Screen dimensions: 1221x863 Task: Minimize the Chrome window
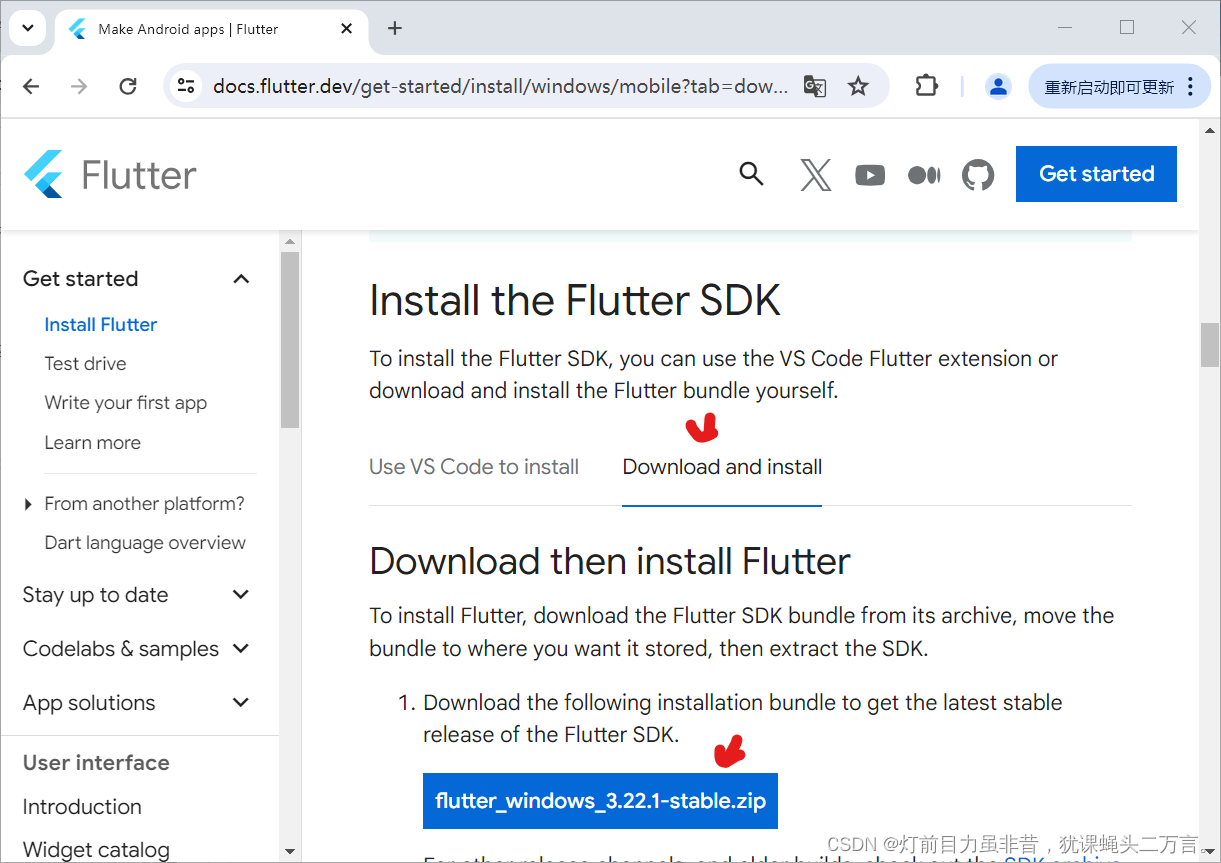point(1066,28)
